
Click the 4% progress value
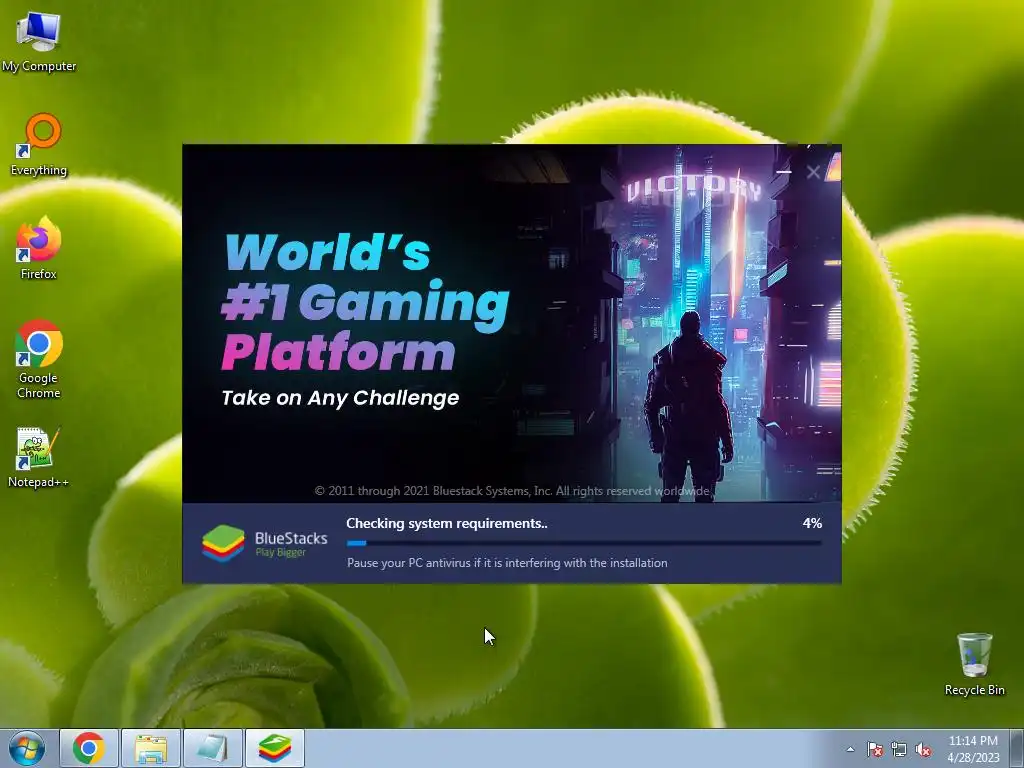(812, 523)
